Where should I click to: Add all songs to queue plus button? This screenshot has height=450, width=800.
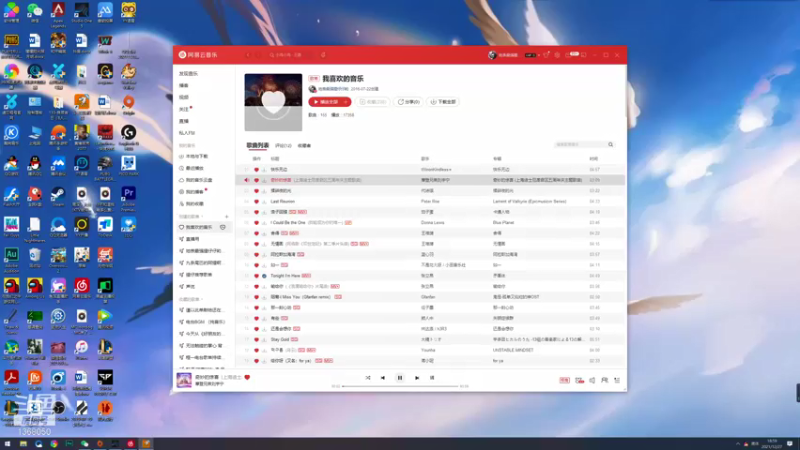pyautogui.click(x=345, y=102)
